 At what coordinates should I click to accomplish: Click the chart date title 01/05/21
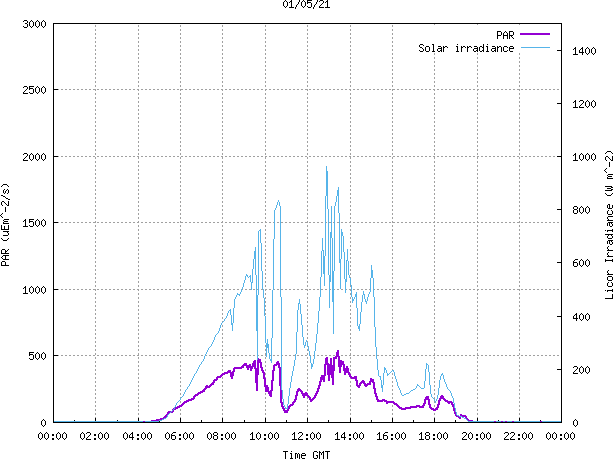click(x=306, y=5)
